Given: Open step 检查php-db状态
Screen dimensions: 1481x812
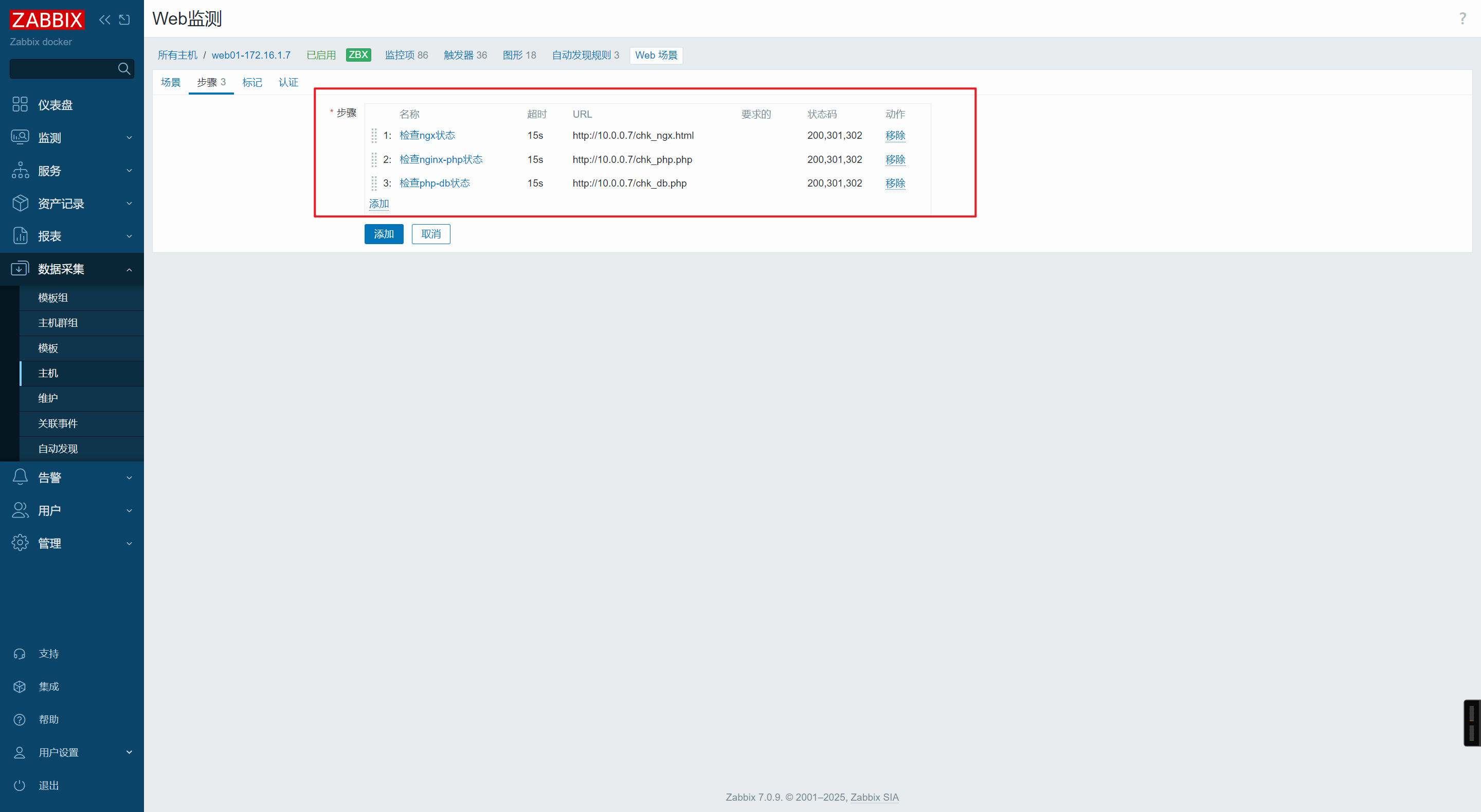Looking at the screenshot, I should click(435, 183).
